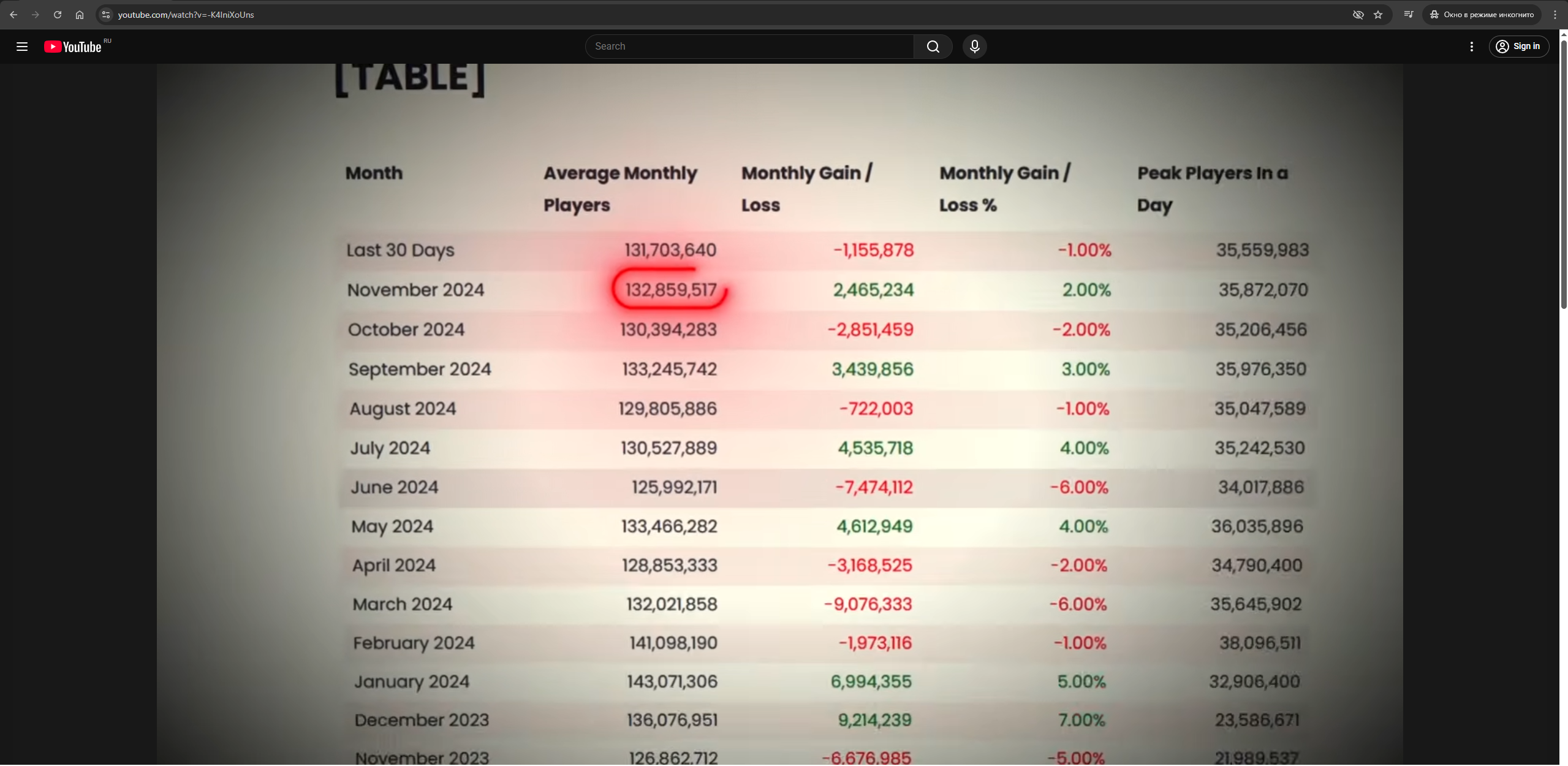Start voice search with microphone icon
The height and width of the screenshot is (766, 1568).
pyautogui.click(x=974, y=47)
